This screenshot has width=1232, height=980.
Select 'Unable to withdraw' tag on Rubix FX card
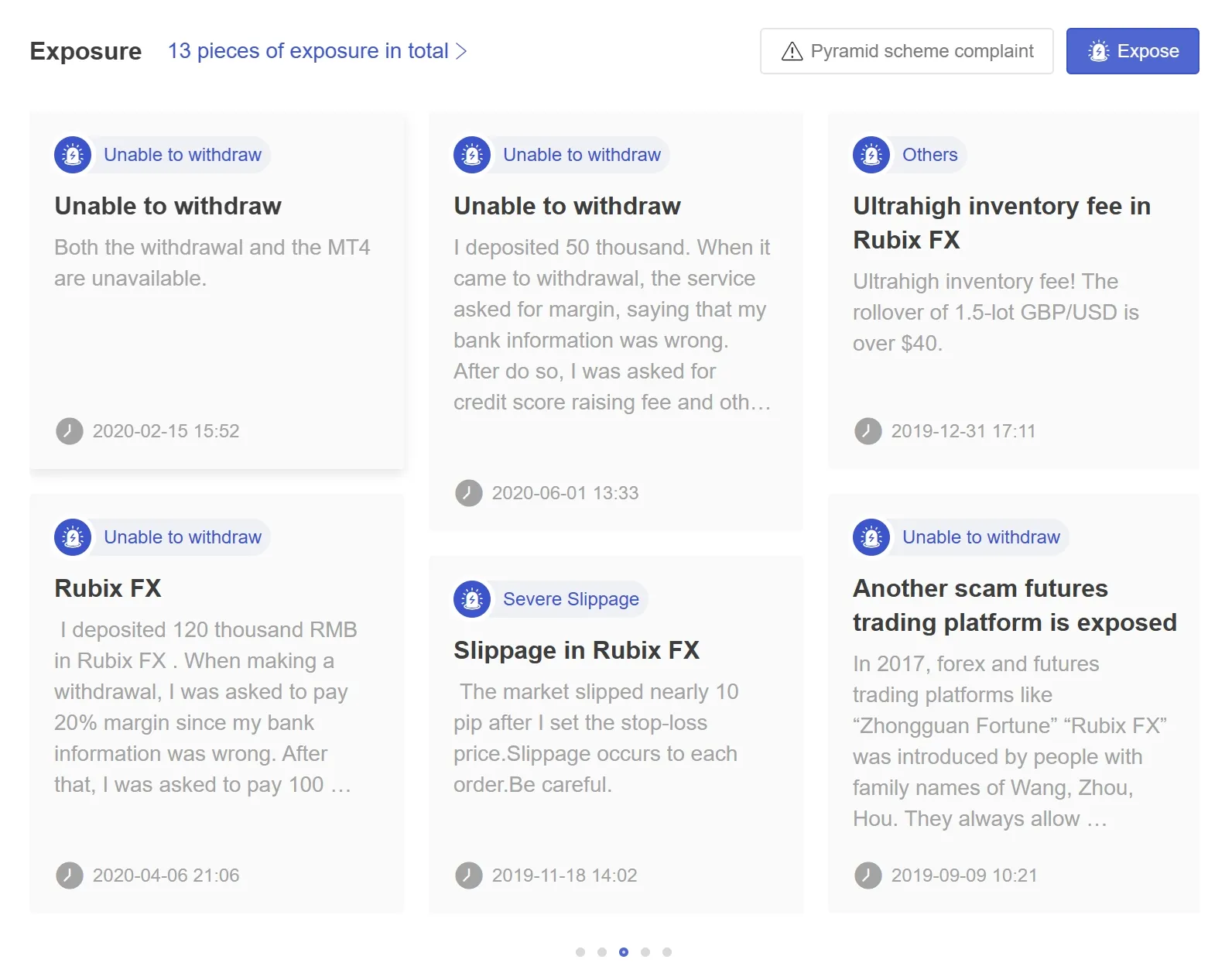coord(183,537)
